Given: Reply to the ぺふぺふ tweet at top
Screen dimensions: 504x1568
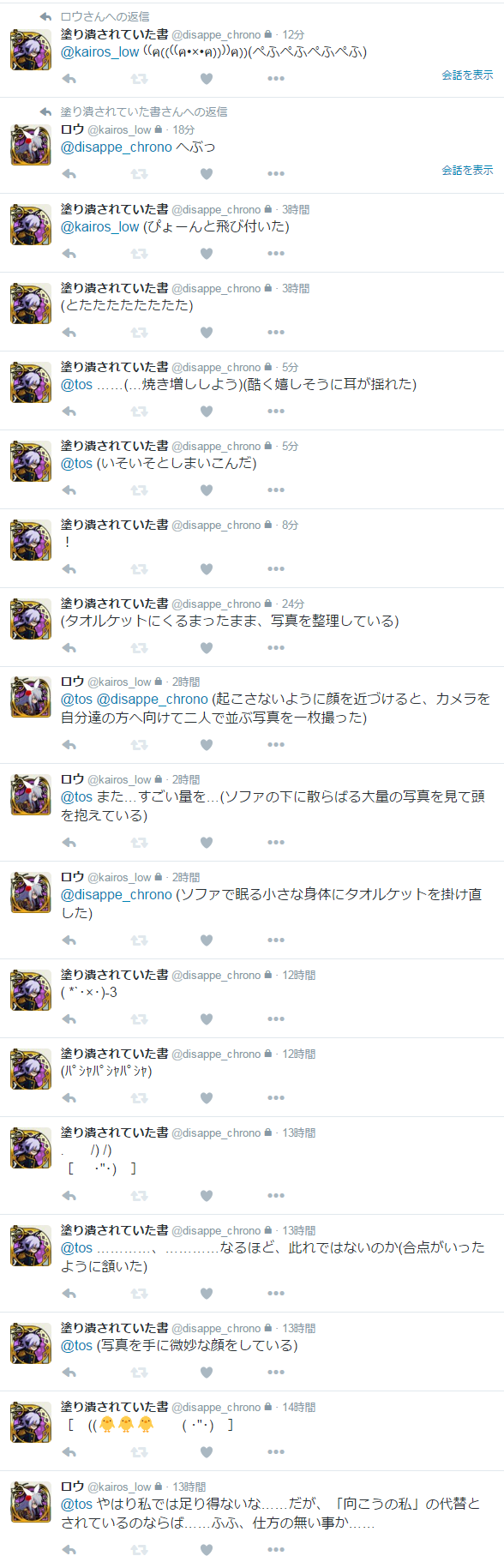Looking at the screenshot, I should click(x=69, y=78).
